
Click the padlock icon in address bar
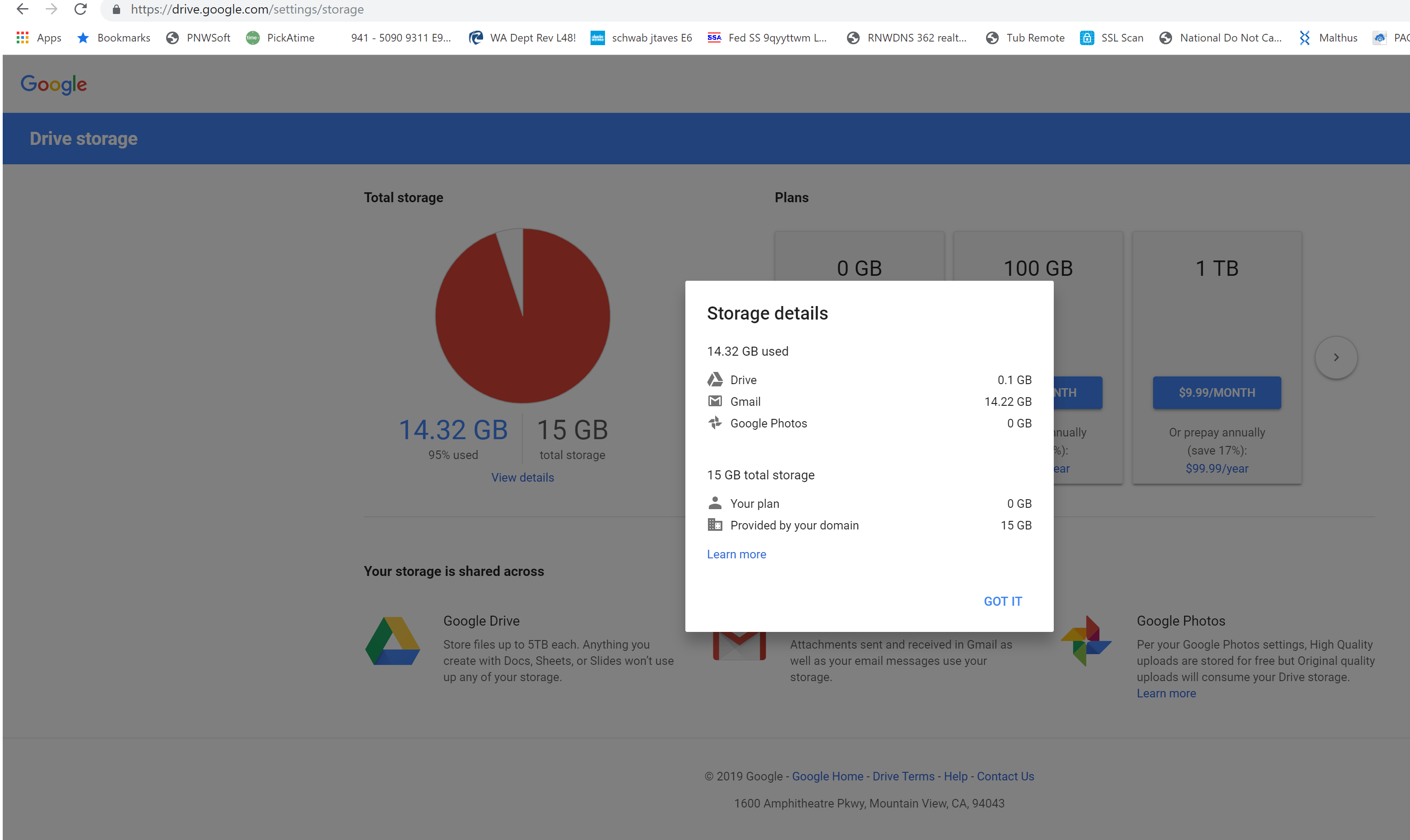tap(116, 9)
